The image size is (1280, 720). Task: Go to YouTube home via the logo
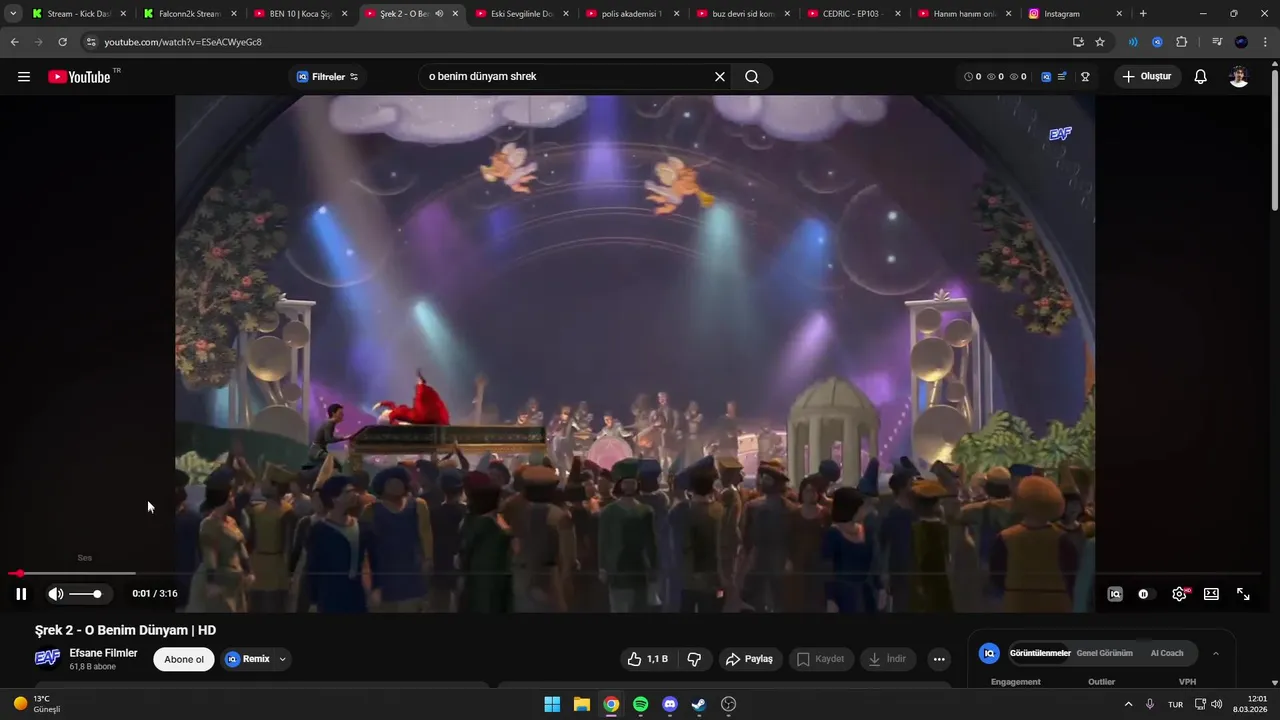80,77
